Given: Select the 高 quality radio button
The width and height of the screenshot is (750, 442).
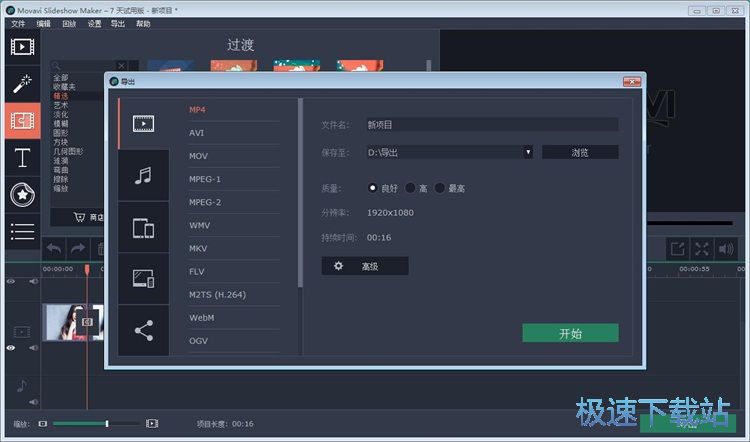Looking at the screenshot, I should click(410, 188).
